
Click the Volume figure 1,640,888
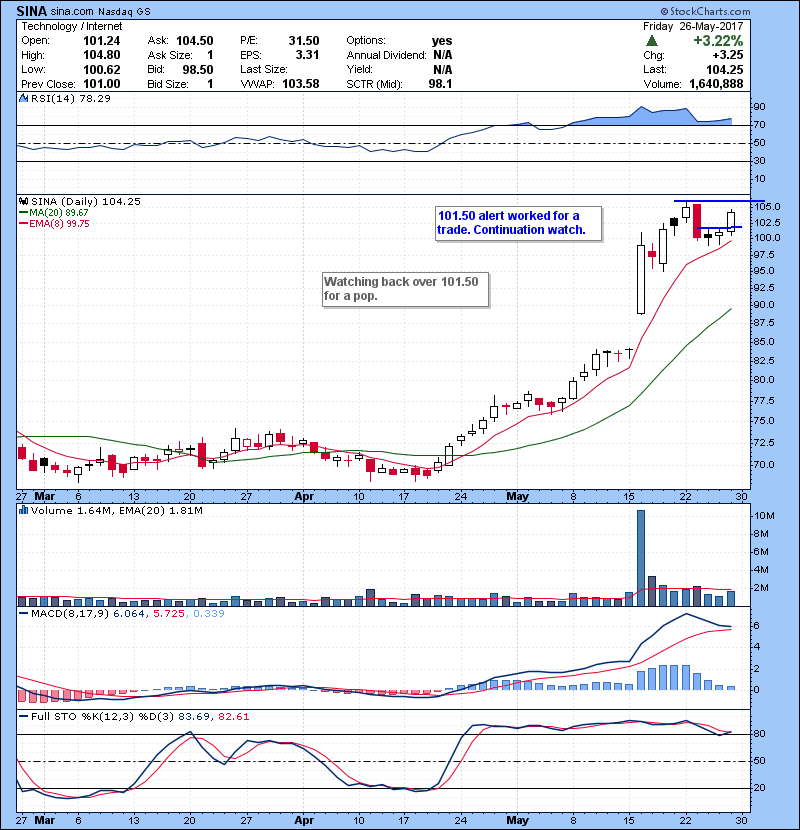716,84
